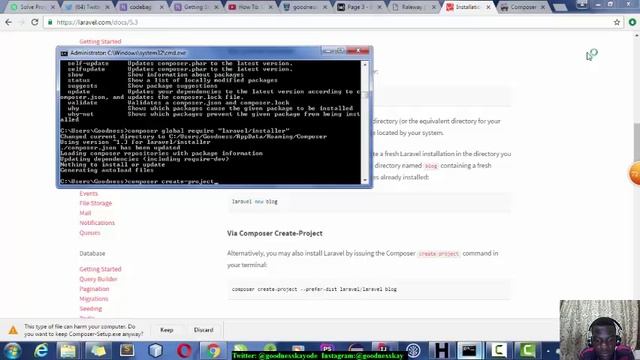
Task: Discard the Composer-Setup.exe download
Action: [x=203, y=330]
